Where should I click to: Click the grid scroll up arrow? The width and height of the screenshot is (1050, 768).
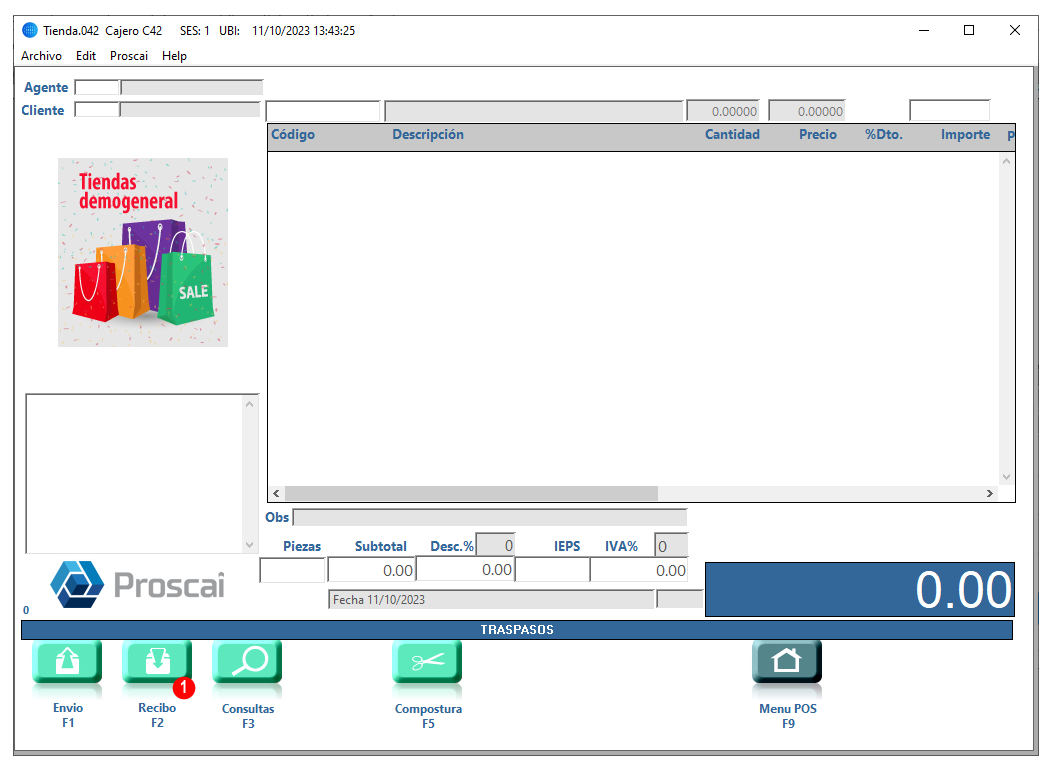pyautogui.click(x=1006, y=161)
